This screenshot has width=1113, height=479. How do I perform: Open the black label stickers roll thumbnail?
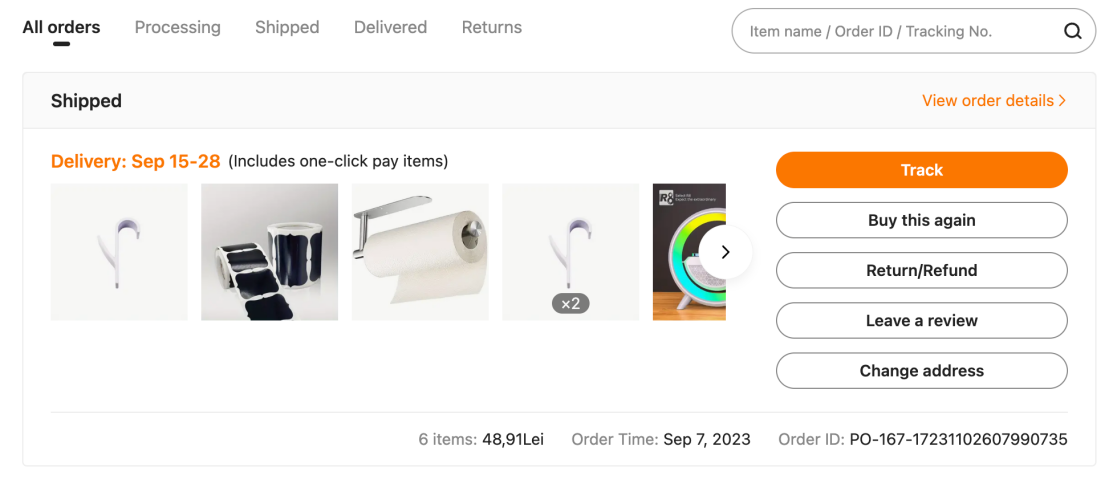click(x=269, y=252)
